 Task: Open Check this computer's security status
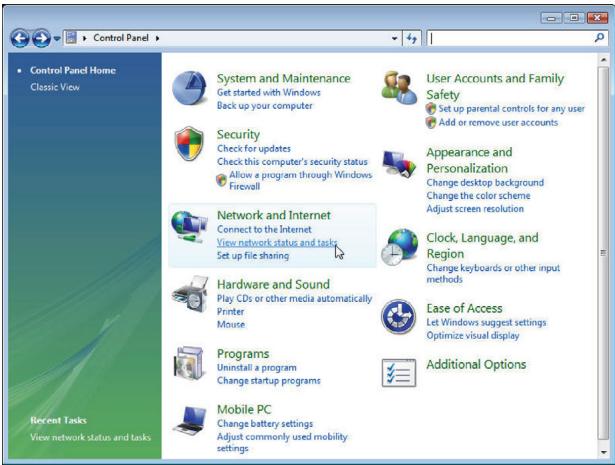pyautogui.click(x=292, y=162)
